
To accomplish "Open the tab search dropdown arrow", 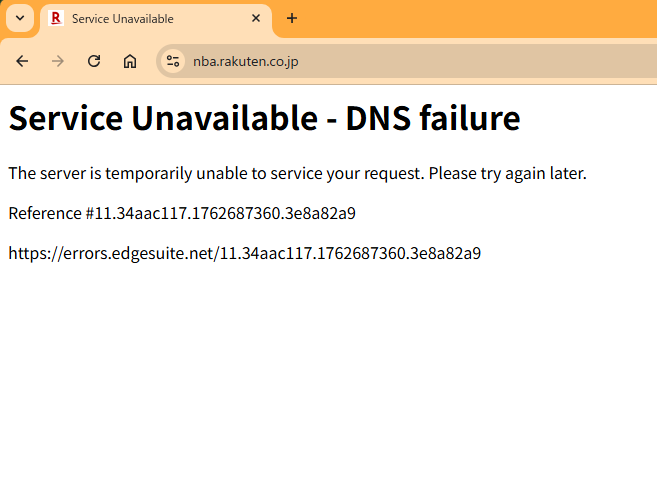I will click(x=20, y=18).
